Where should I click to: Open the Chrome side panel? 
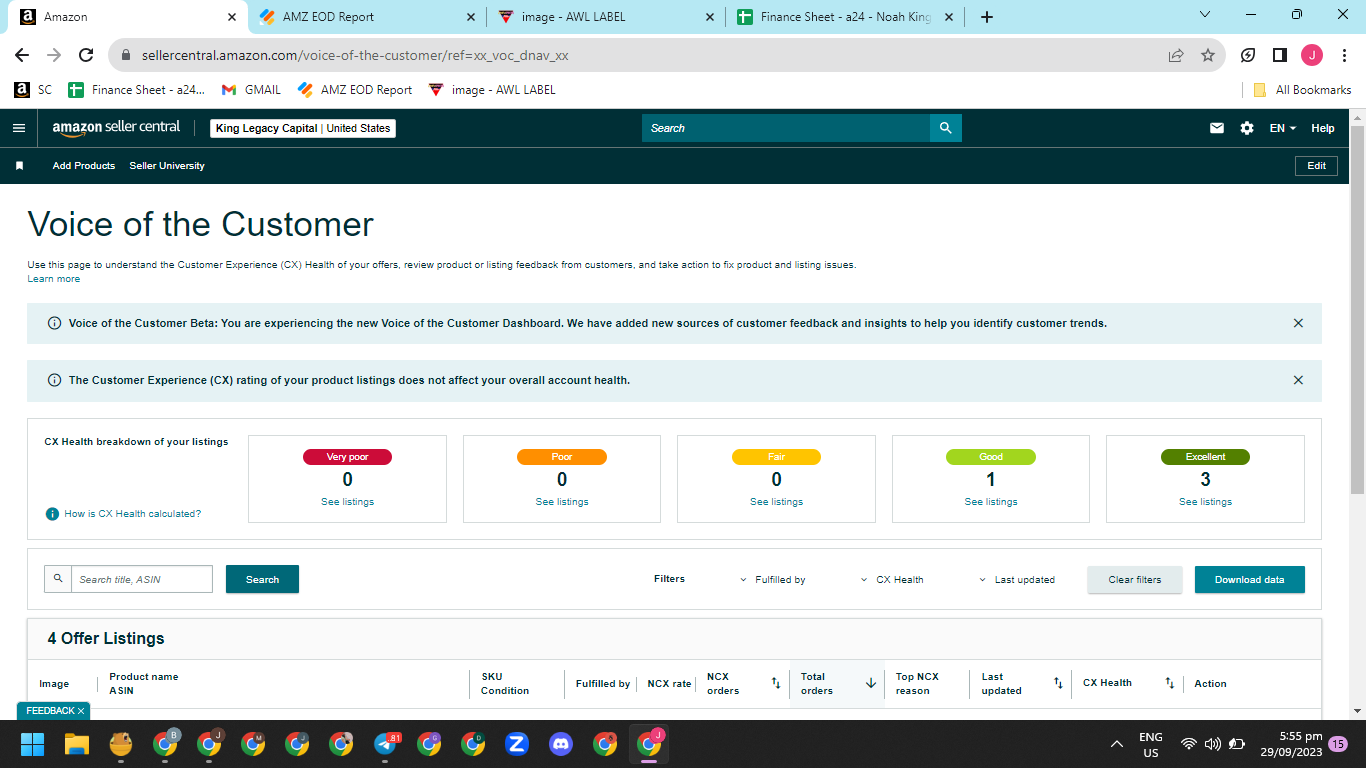tap(1279, 56)
